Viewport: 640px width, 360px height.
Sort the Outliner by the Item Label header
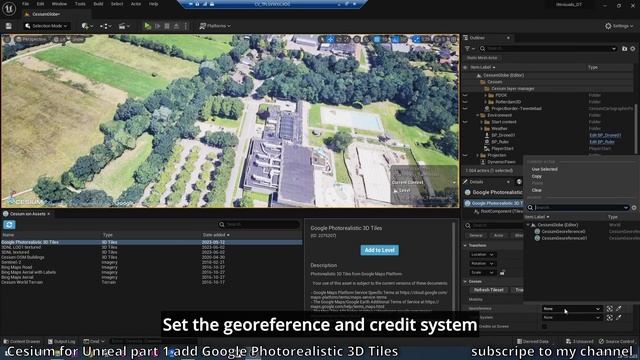point(482,67)
